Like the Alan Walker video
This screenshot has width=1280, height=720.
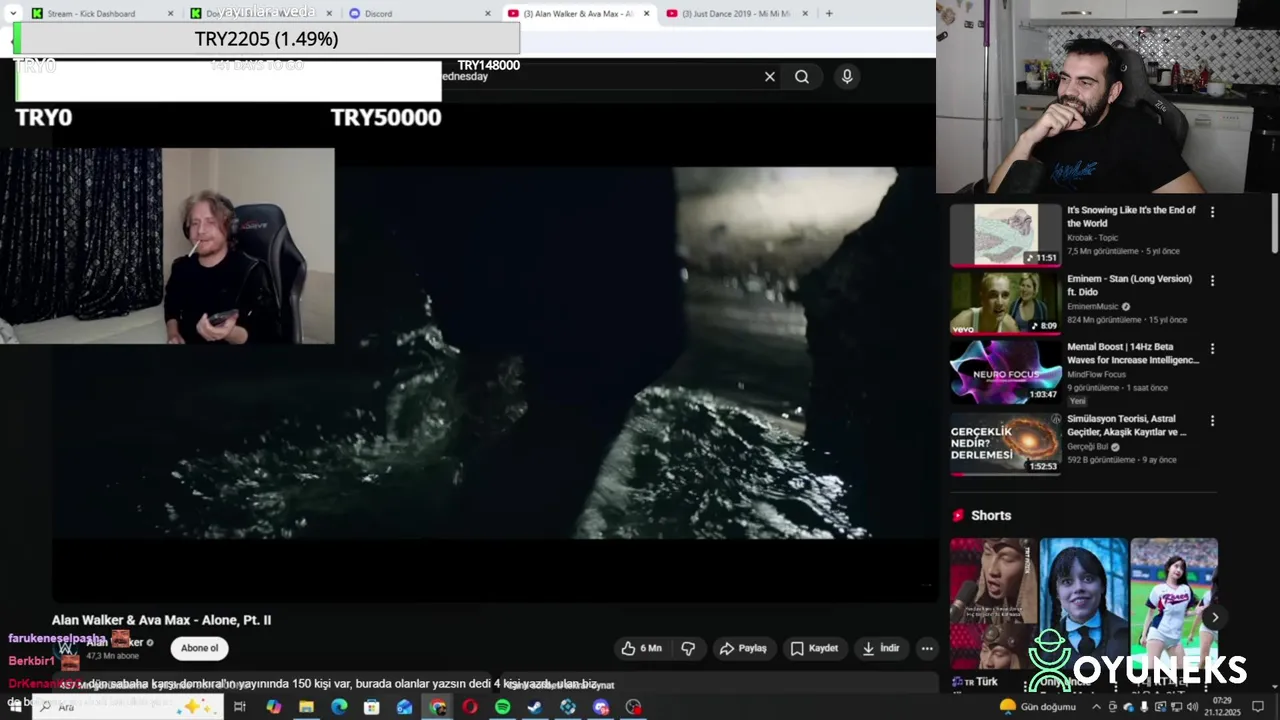pyautogui.click(x=642, y=648)
